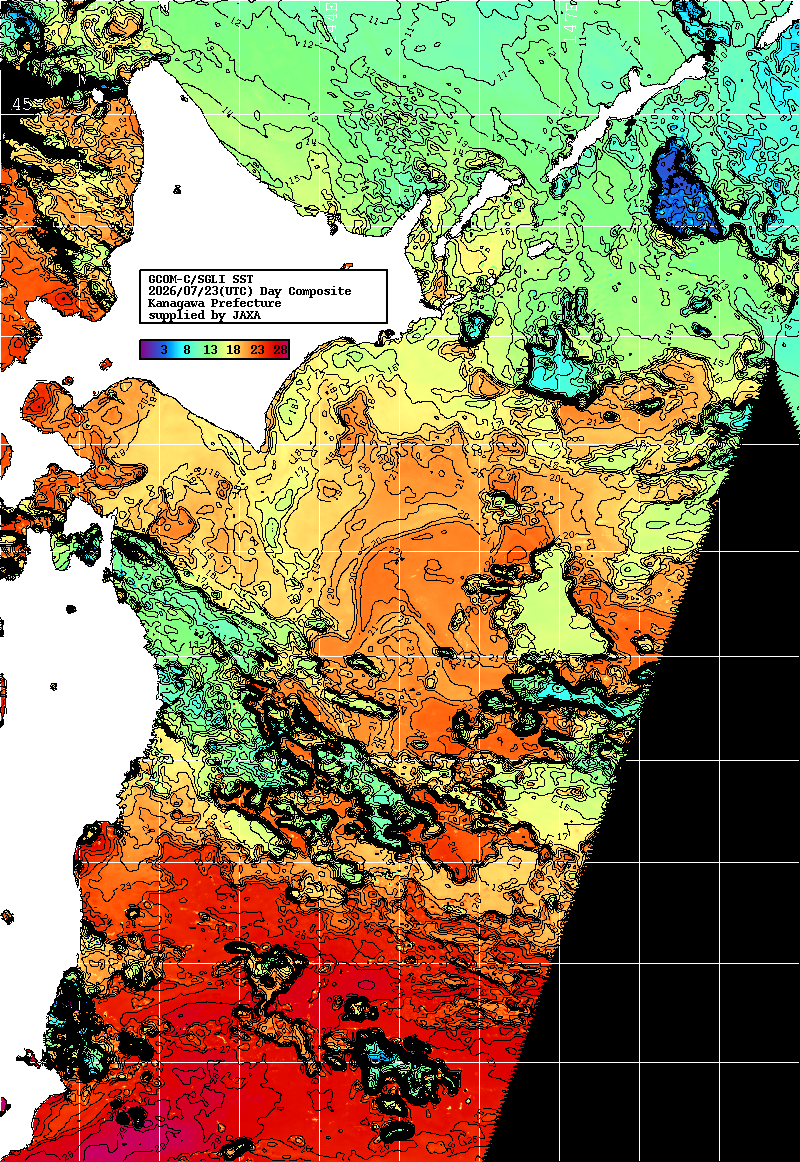Click the GCOM-C/SGLI SST title text
The width and height of the screenshot is (800, 1162).
click(201, 279)
